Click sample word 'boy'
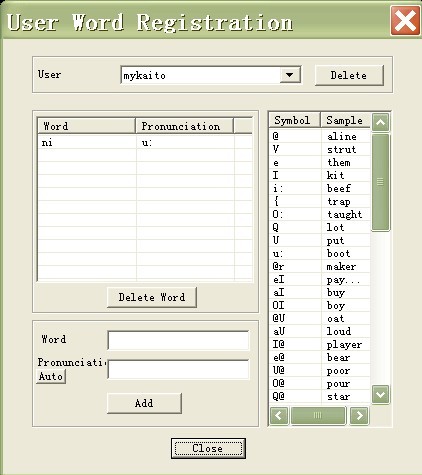Viewport: 422px width, 475px height. [336, 305]
